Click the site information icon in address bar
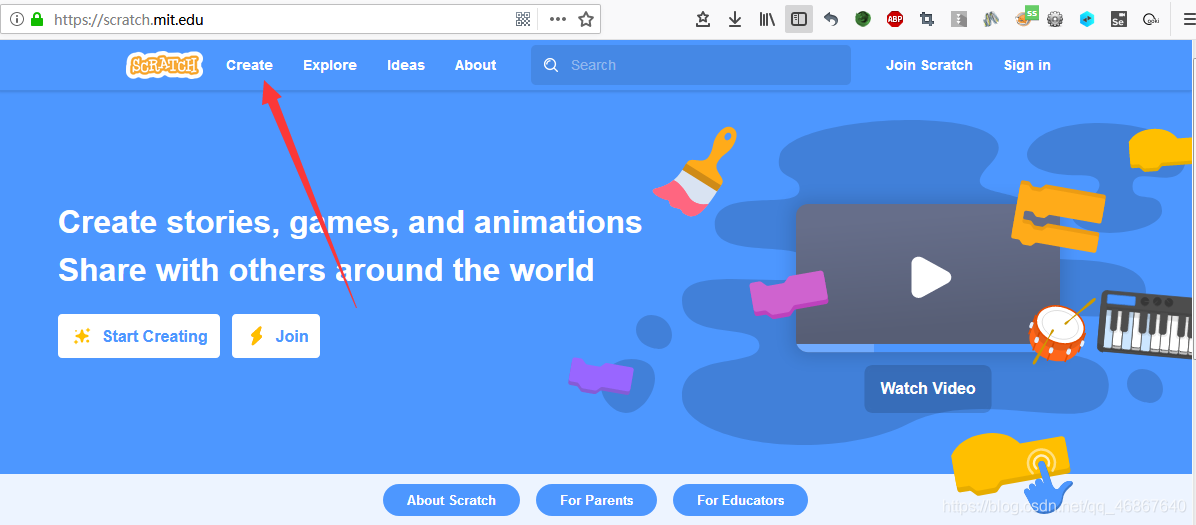Image resolution: width=1196 pixels, height=525 pixels. [x=17, y=20]
